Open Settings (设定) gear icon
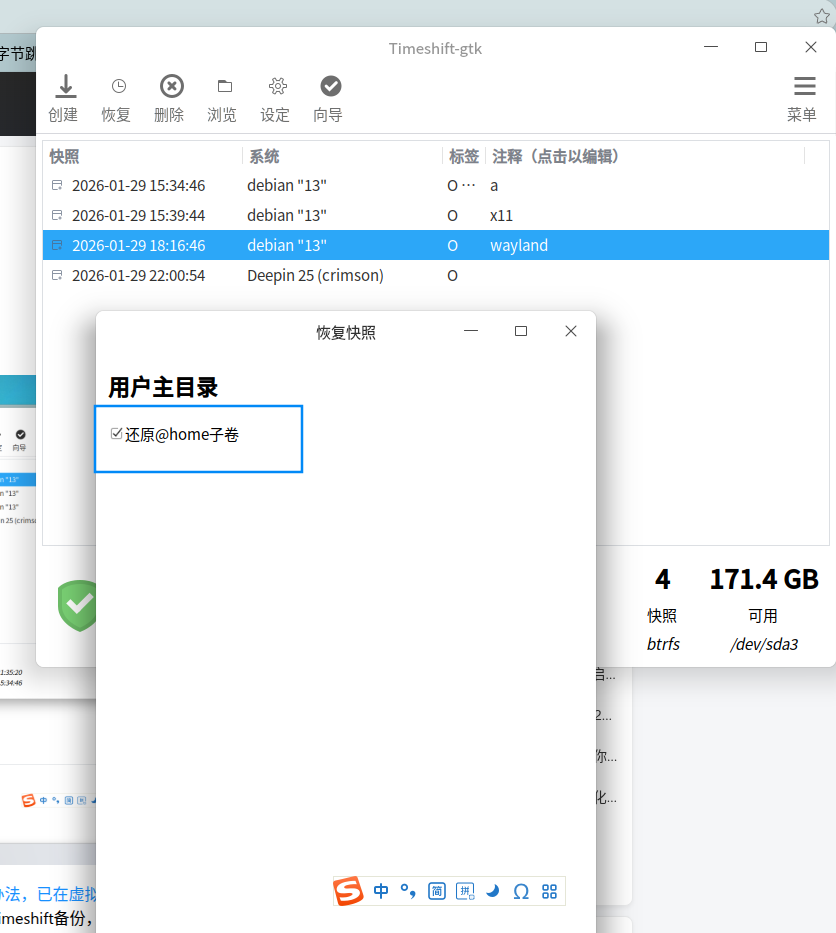Viewport: 836px width, 933px height. (x=277, y=86)
